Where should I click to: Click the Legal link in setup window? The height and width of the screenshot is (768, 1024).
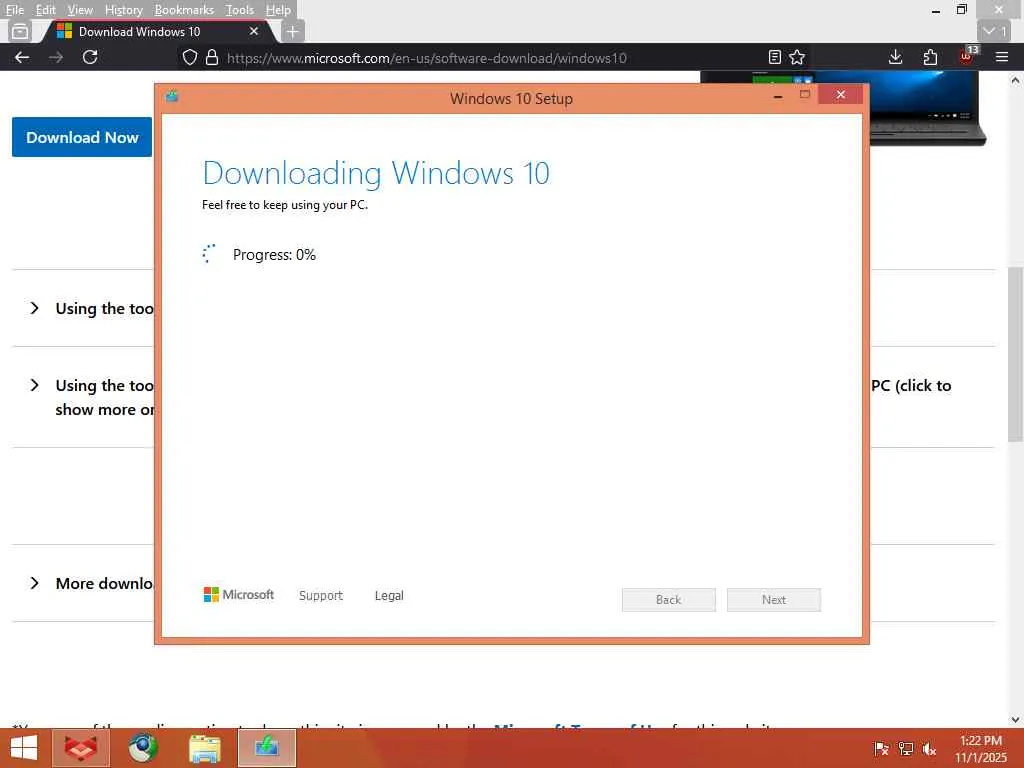click(x=389, y=596)
